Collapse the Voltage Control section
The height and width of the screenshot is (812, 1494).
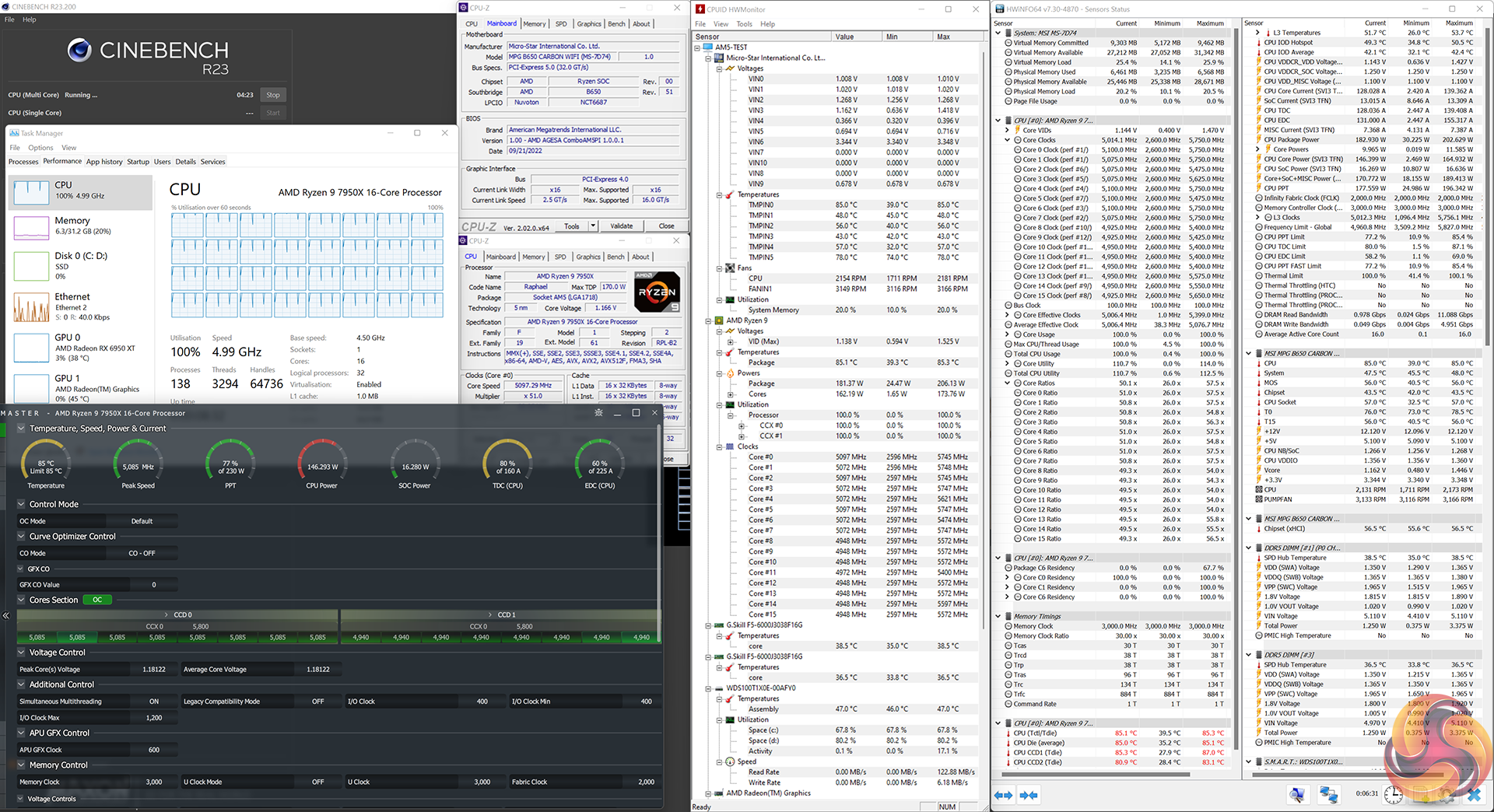pos(22,653)
